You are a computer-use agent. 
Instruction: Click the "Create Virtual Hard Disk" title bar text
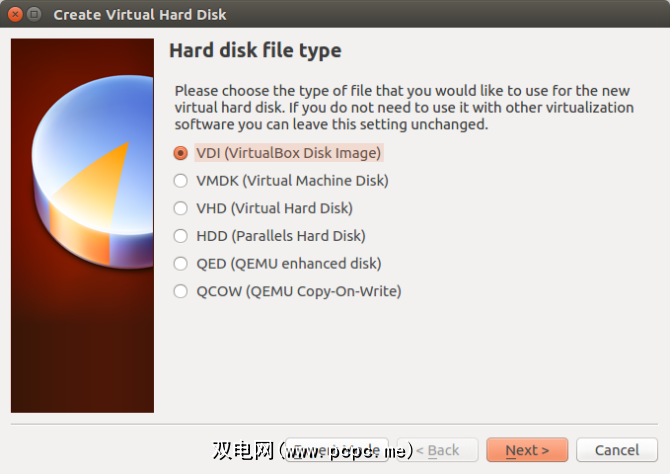(x=139, y=15)
